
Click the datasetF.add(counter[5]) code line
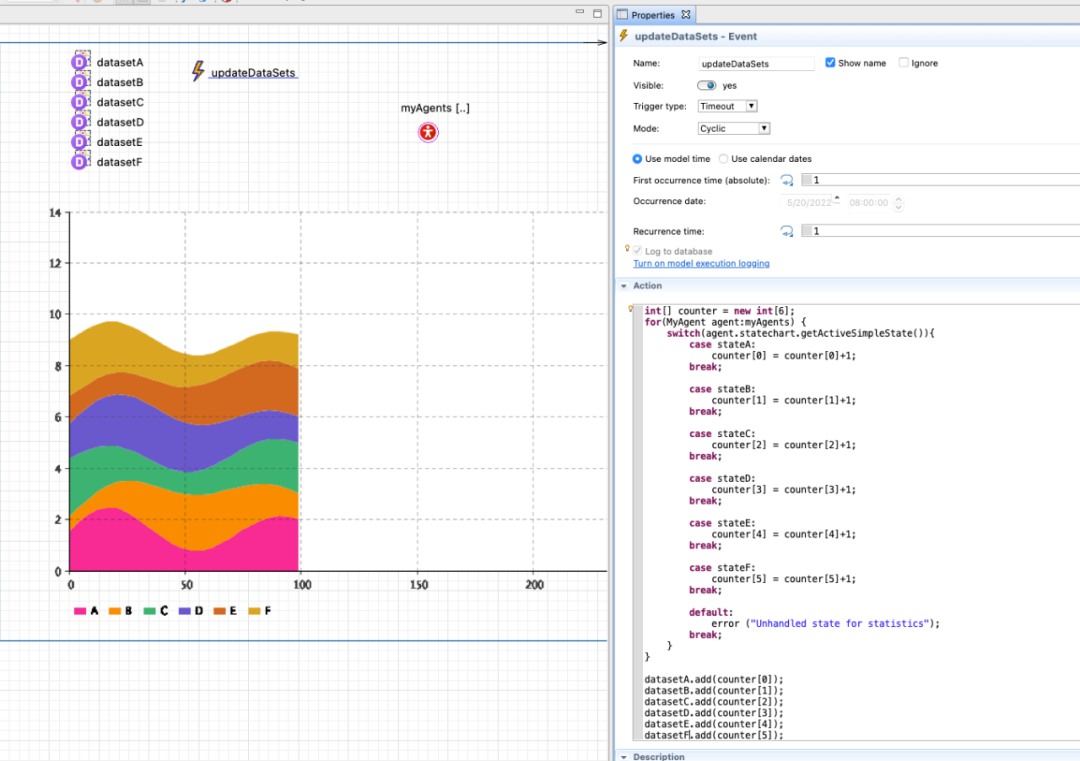714,735
